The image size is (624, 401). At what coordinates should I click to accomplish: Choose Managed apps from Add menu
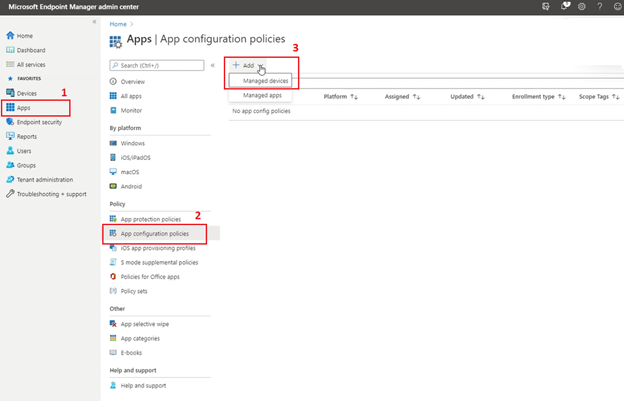[261, 95]
